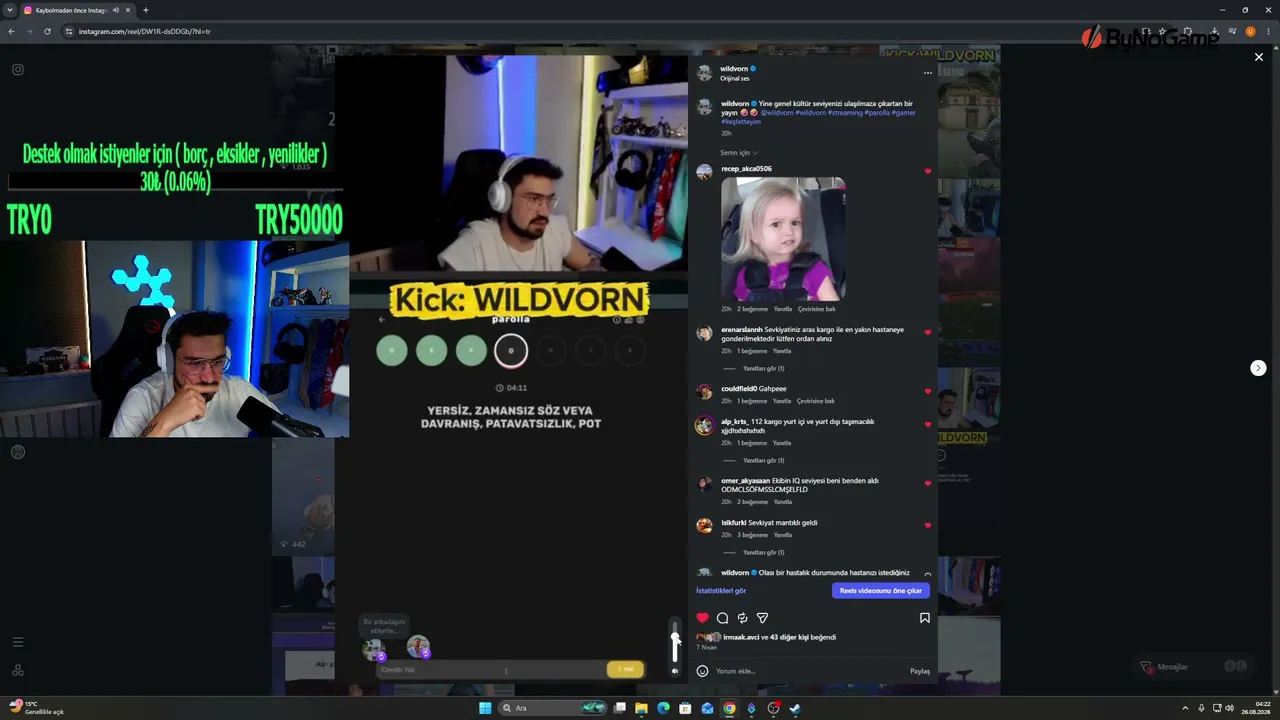Share the reel with the paper plane icon

(x=762, y=618)
